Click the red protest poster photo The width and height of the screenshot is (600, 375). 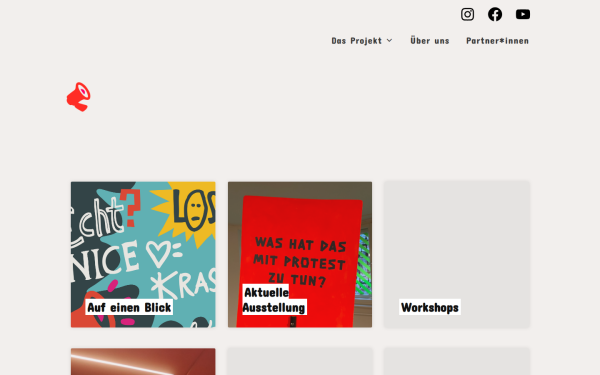coord(300,254)
